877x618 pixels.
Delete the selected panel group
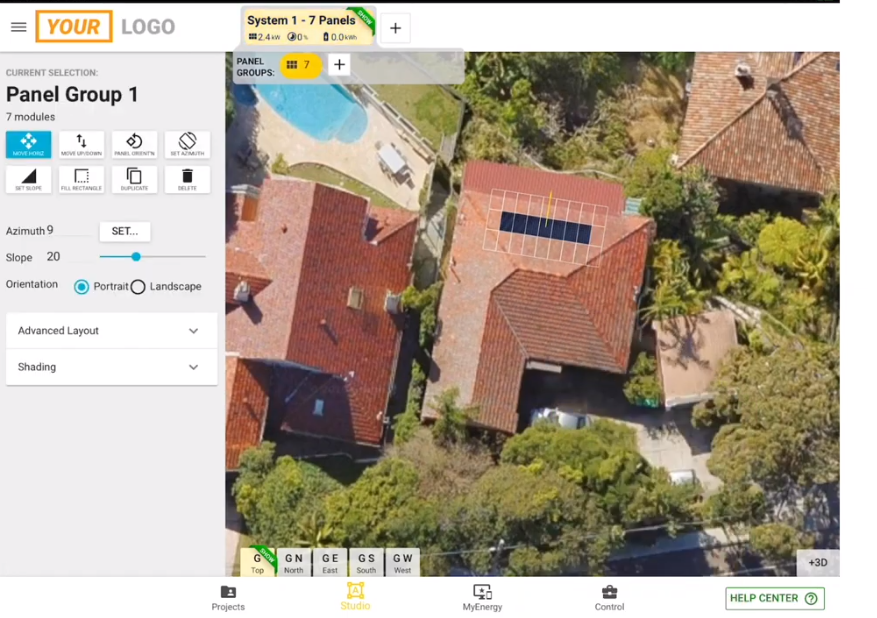tap(187, 179)
